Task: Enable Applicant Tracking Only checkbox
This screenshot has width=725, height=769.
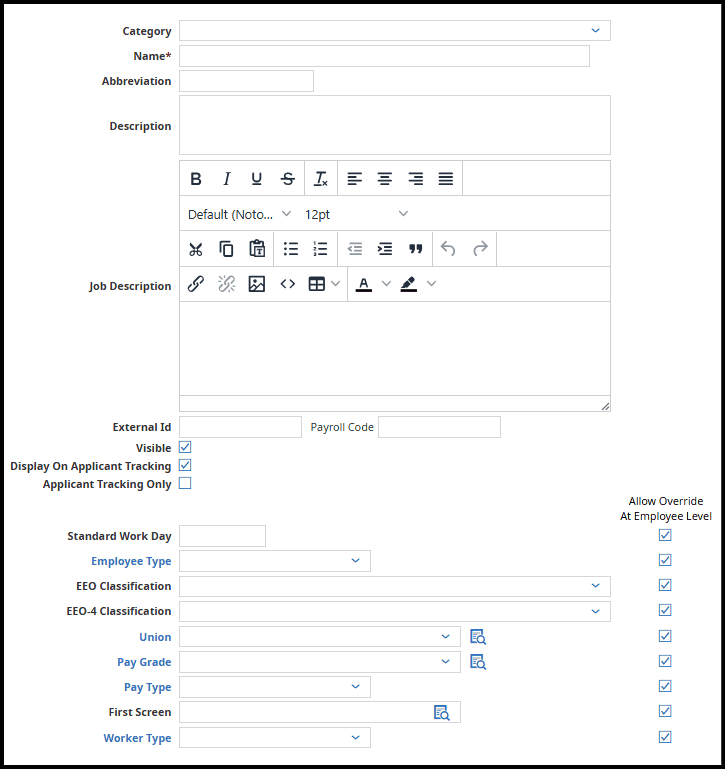Action: click(185, 484)
